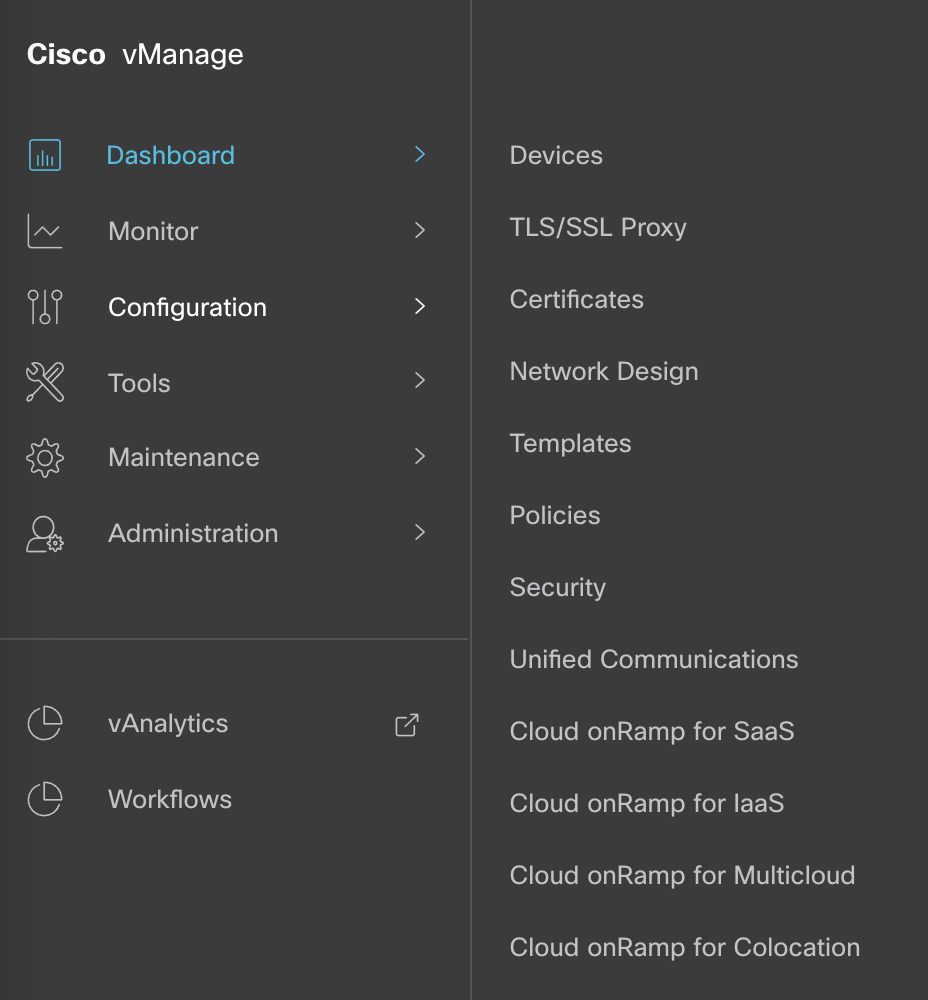Expand the Monitor submenu arrow
The width and height of the screenshot is (928, 1000).
pyautogui.click(x=420, y=231)
